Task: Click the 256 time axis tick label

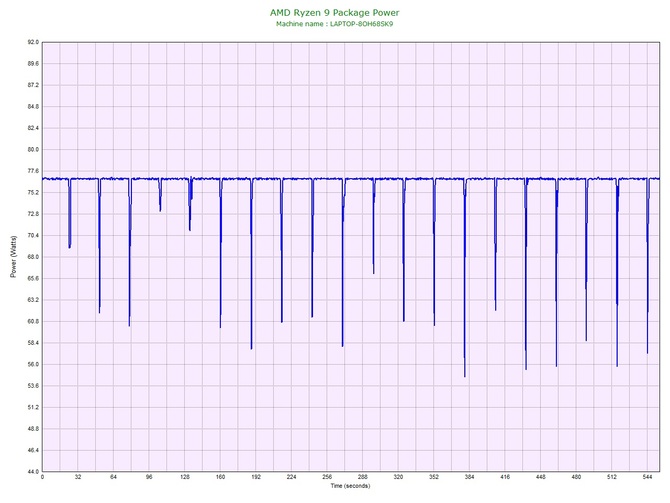Action: (x=327, y=477)
